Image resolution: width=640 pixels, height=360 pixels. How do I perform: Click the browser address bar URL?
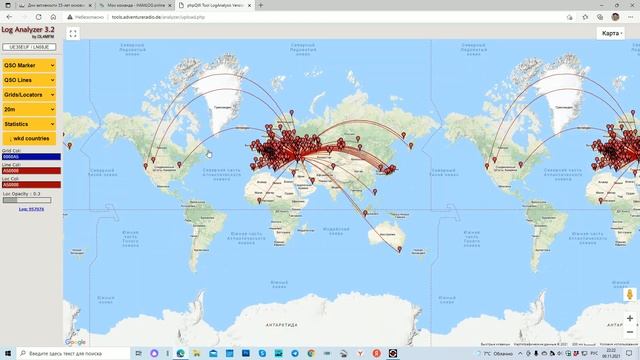158,17
